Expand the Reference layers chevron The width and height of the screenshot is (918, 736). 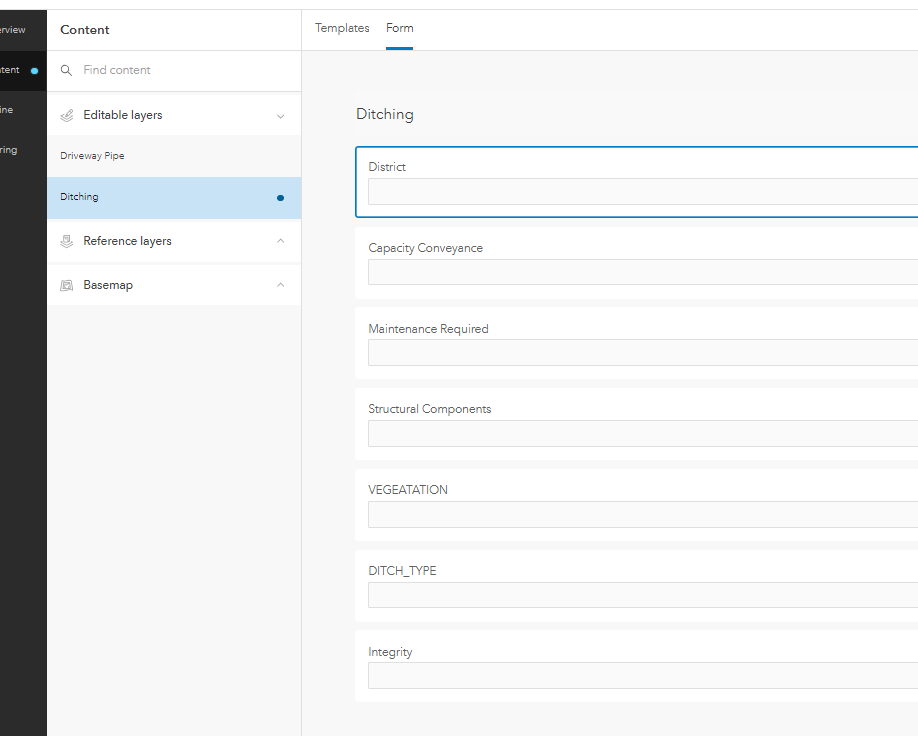coord(280,241)
